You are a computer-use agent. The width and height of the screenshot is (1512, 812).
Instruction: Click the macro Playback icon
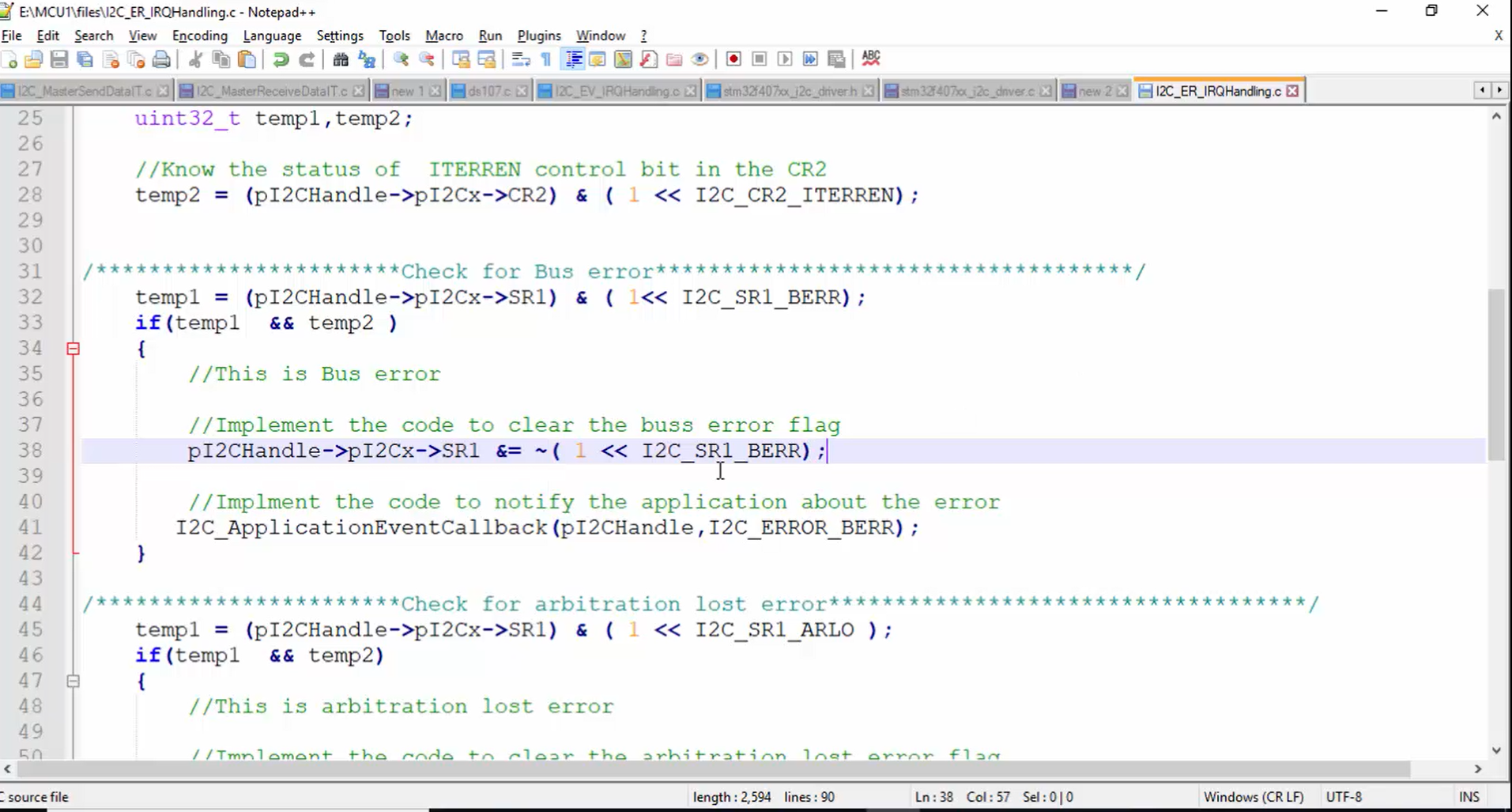[x=785, y=59]
